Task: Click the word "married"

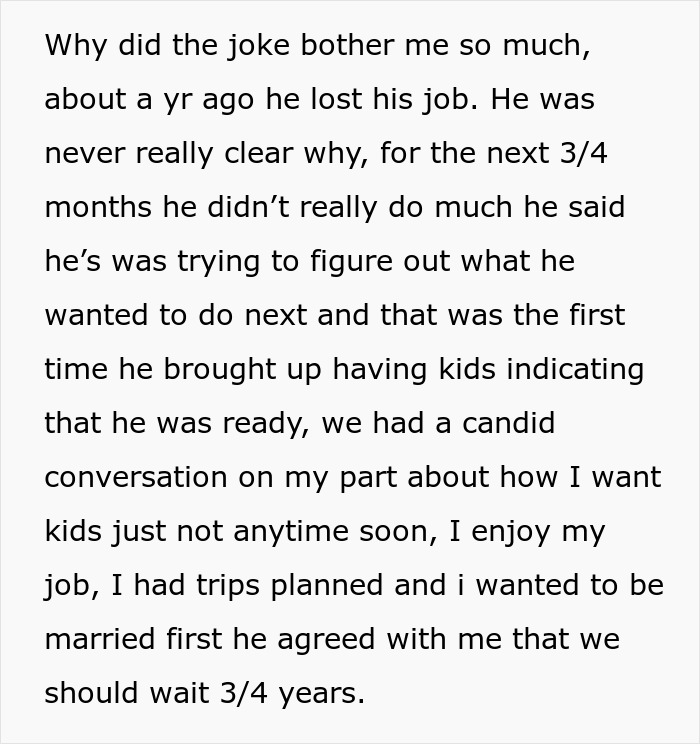Action: [100, 639]
